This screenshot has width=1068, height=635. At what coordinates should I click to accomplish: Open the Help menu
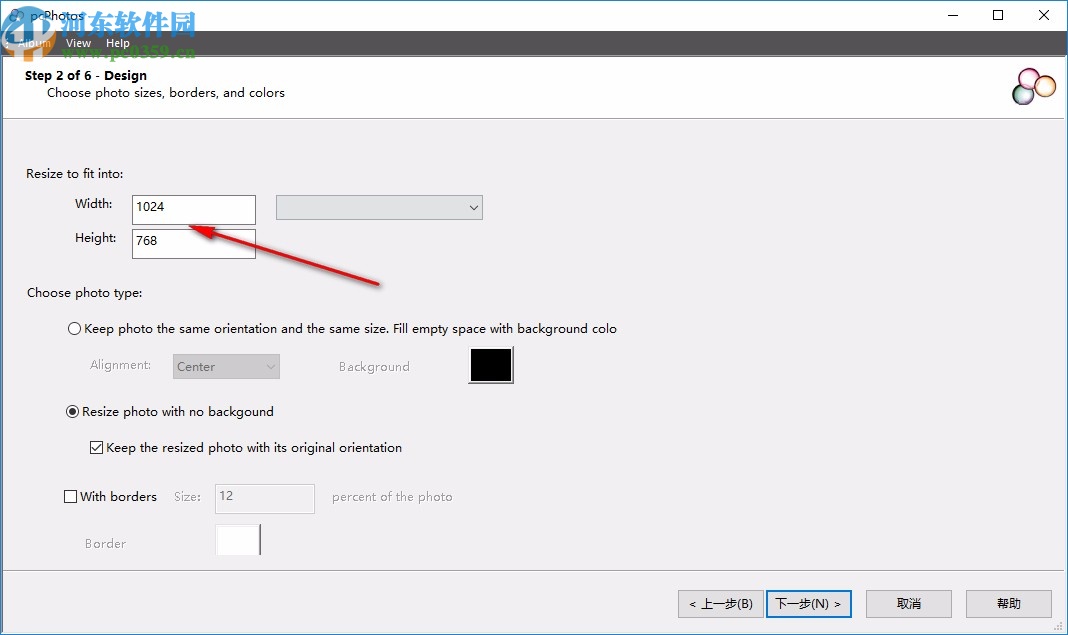coord(117,43)
